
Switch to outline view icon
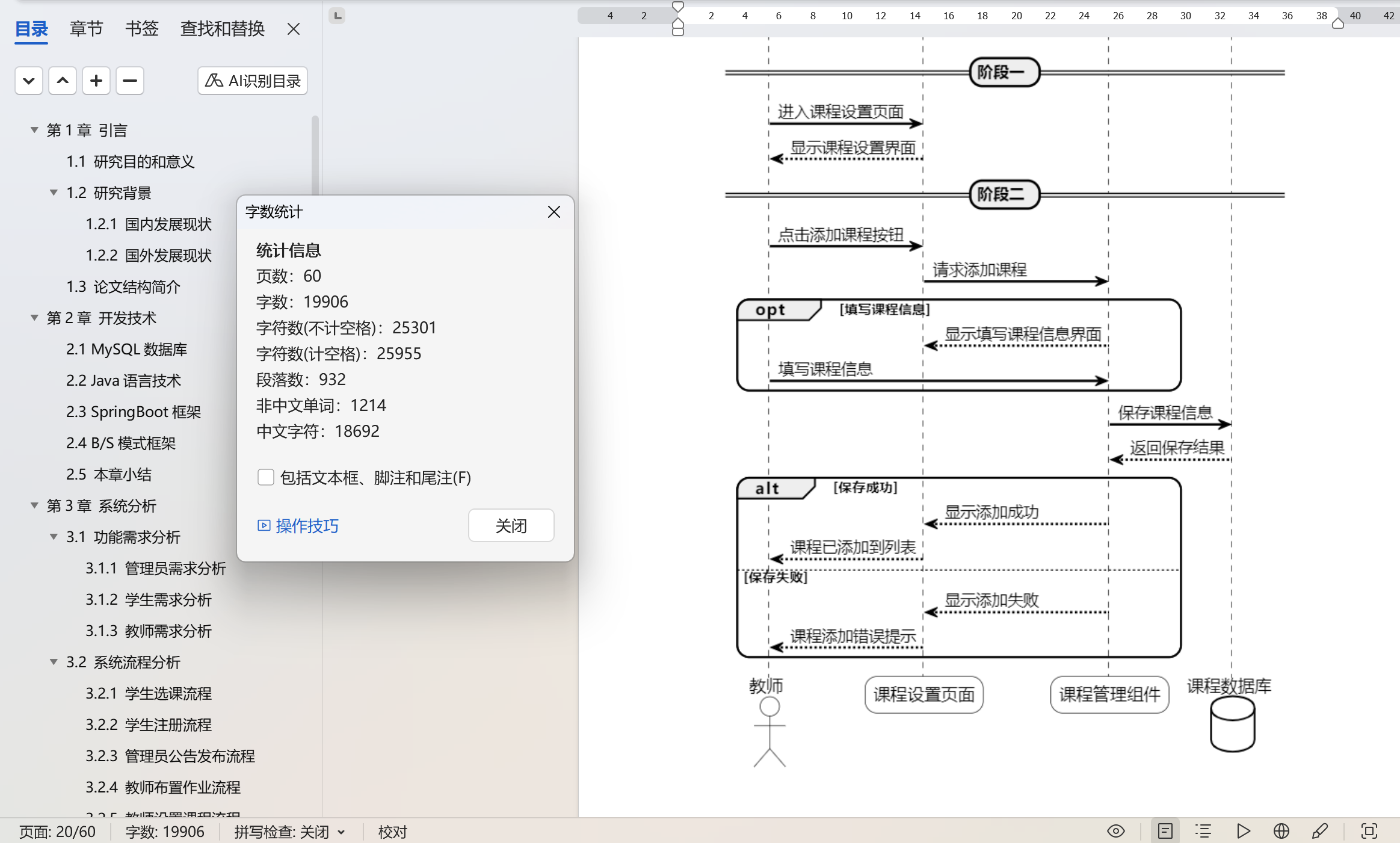[1203, 831]
